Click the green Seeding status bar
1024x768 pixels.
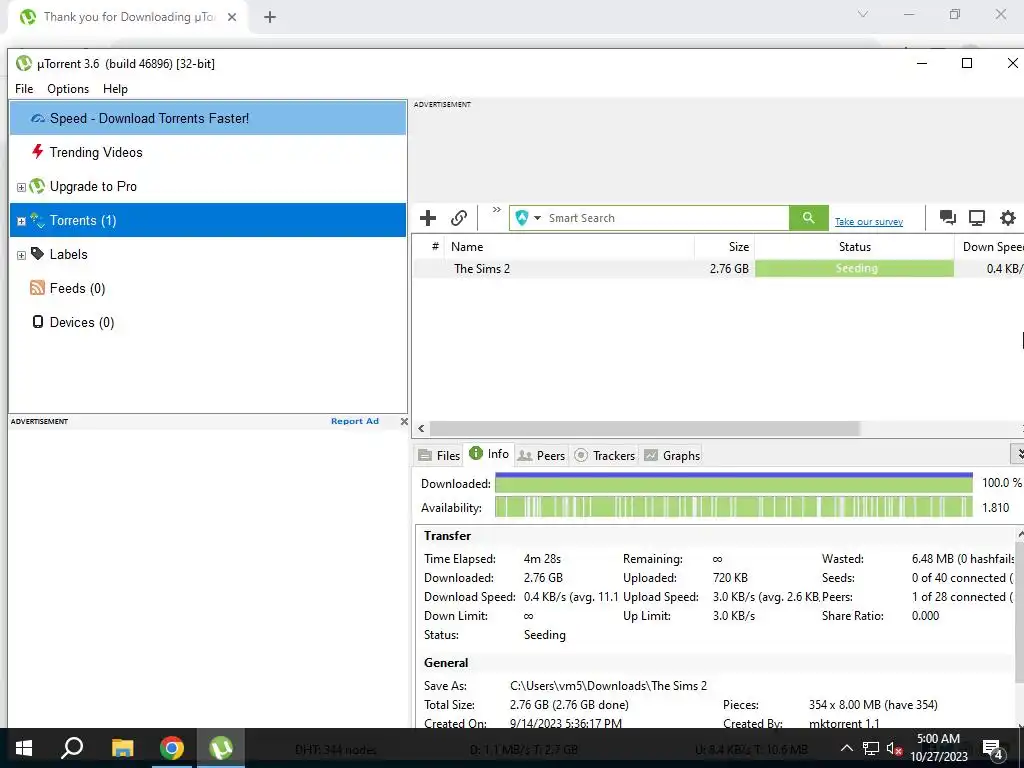click(854, 268)
